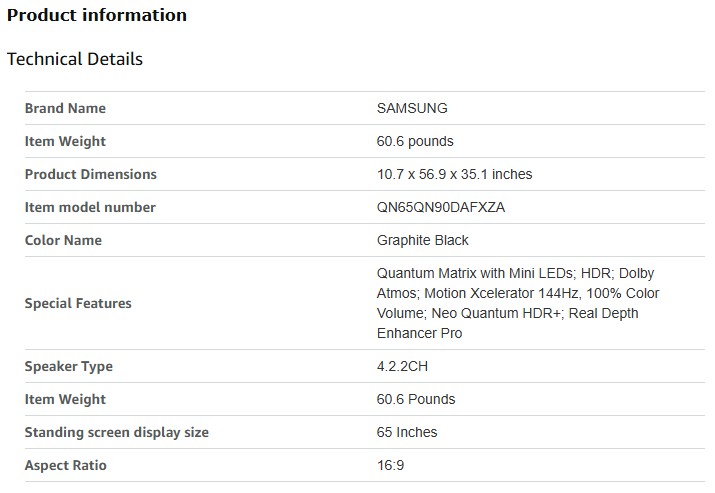Image resolution: width=715 pixels, height=493 pixels.
Task: Click the Speaker Type label
Action: [x=69, y=366]
